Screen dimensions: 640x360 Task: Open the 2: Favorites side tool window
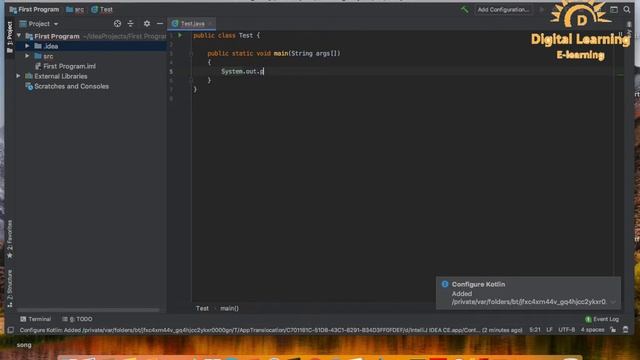point(10,239)
